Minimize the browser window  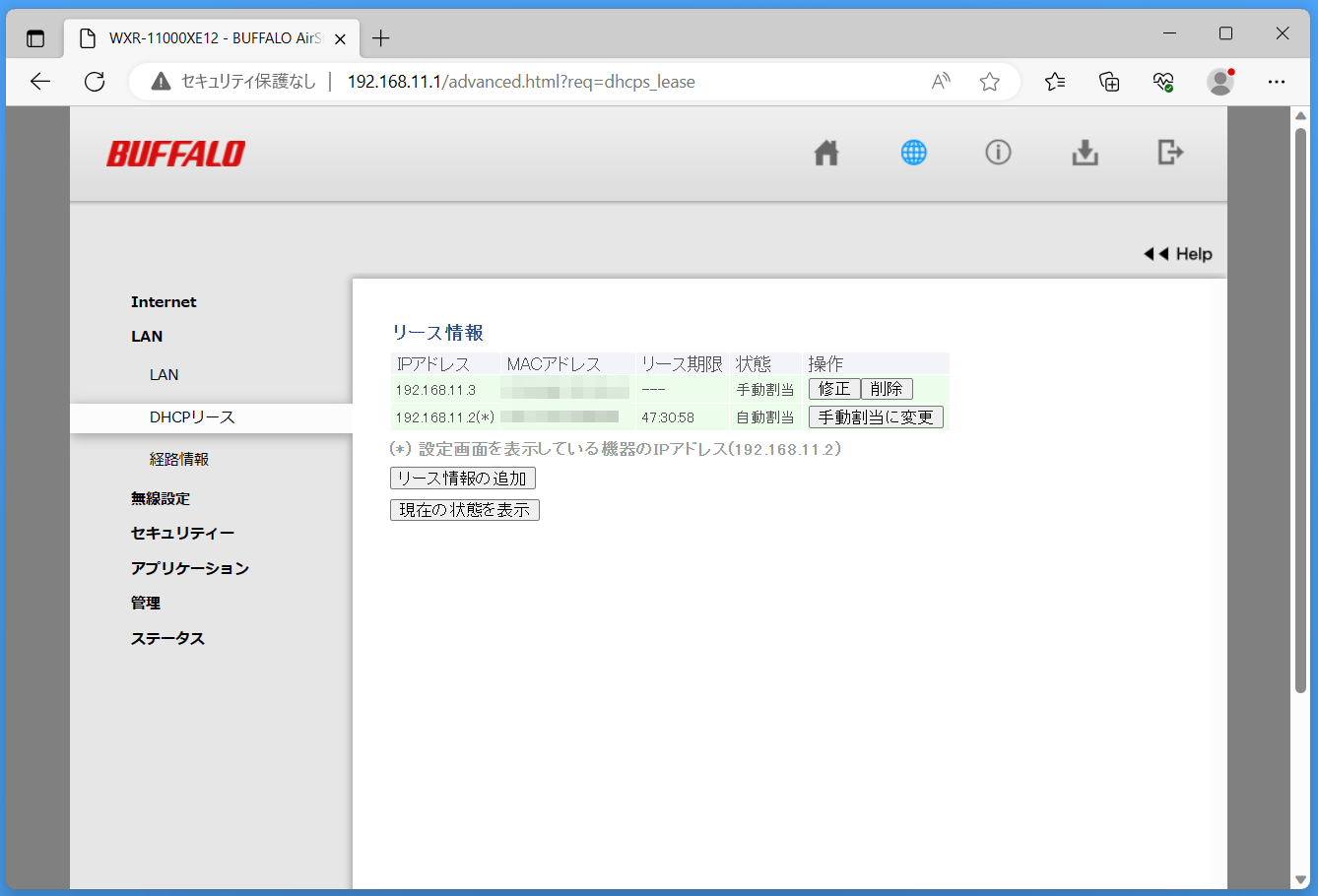tap(1169, 33)
